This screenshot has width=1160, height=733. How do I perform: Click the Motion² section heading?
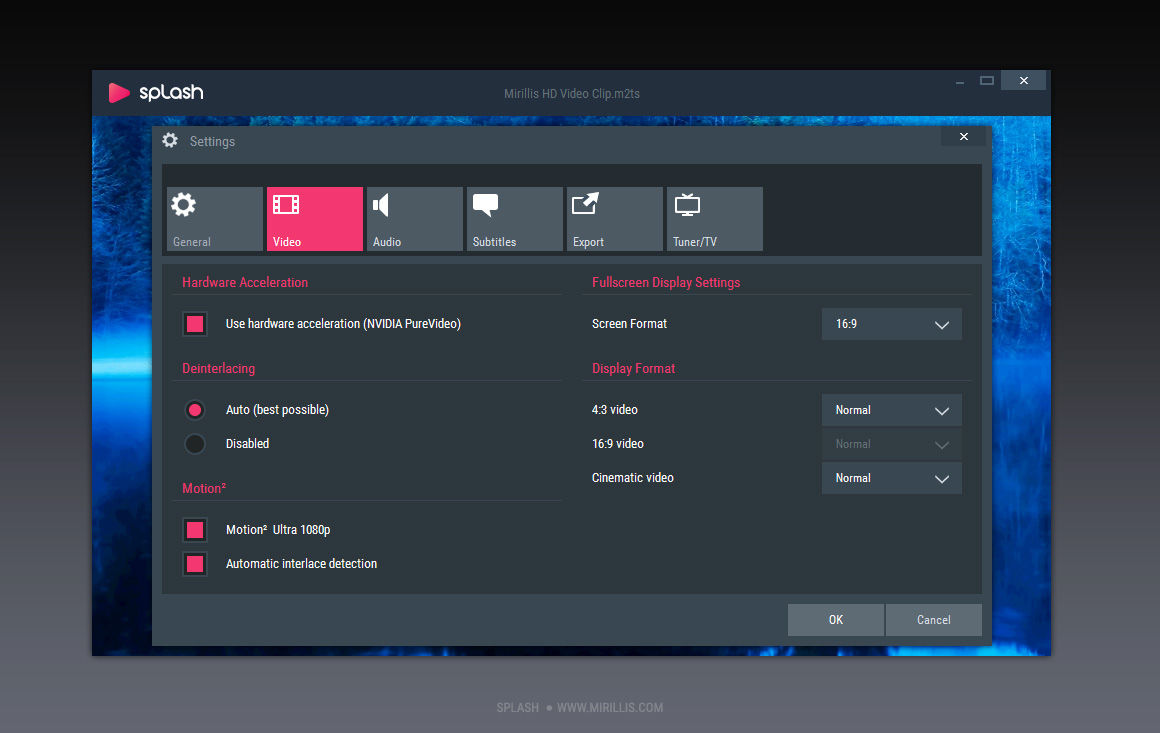[204, 488]
